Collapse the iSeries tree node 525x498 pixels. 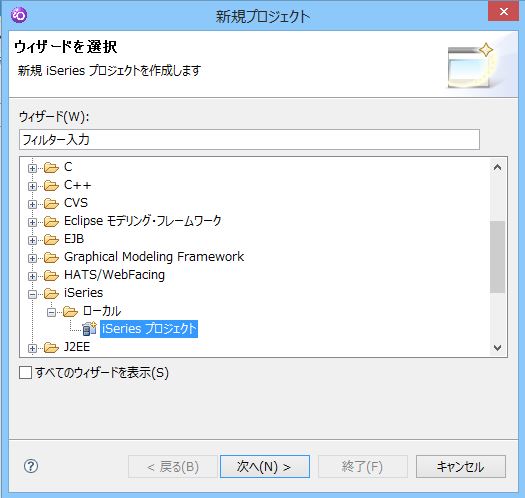tap(32, 294)
